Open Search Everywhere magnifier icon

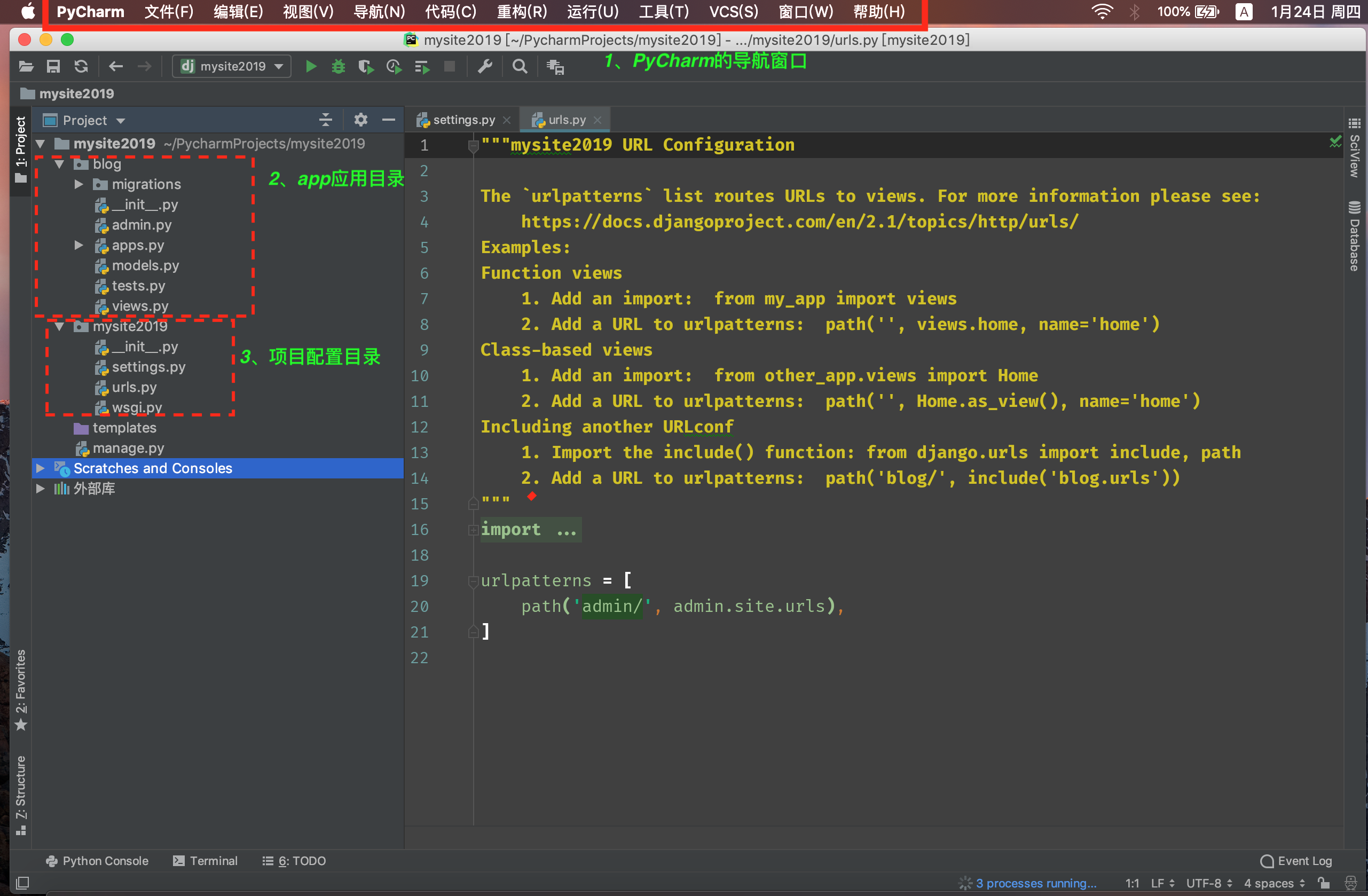[x=520, y=67]
